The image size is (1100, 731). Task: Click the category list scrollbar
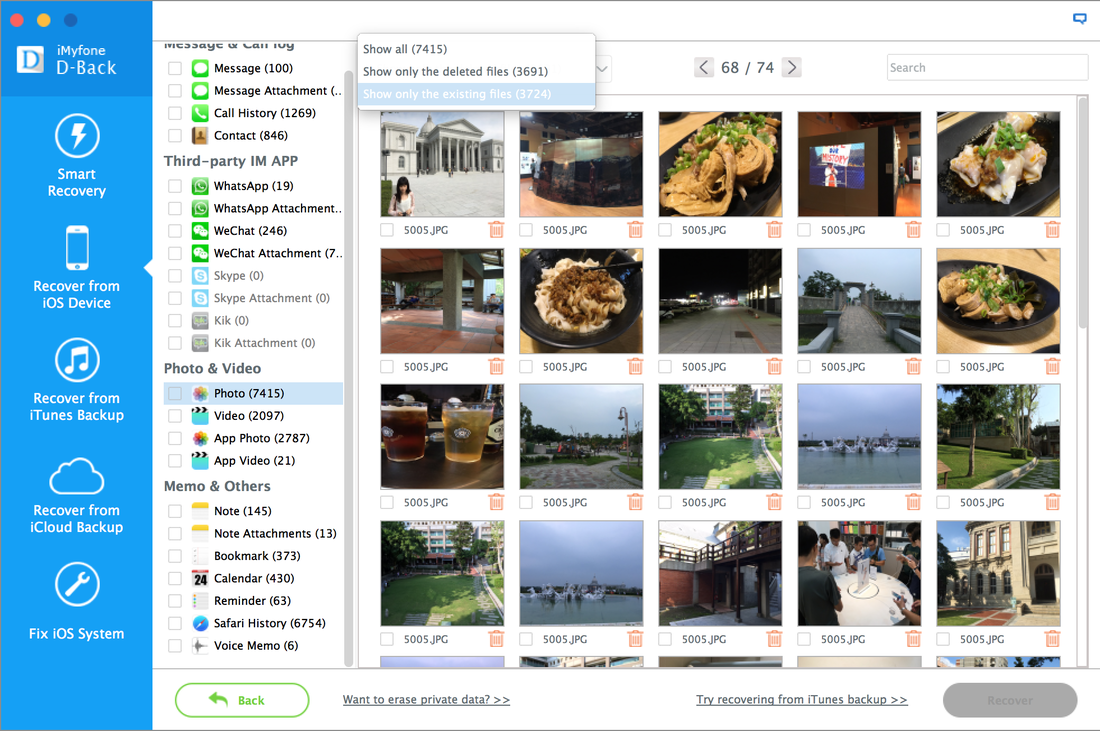[x=349, y=368]
